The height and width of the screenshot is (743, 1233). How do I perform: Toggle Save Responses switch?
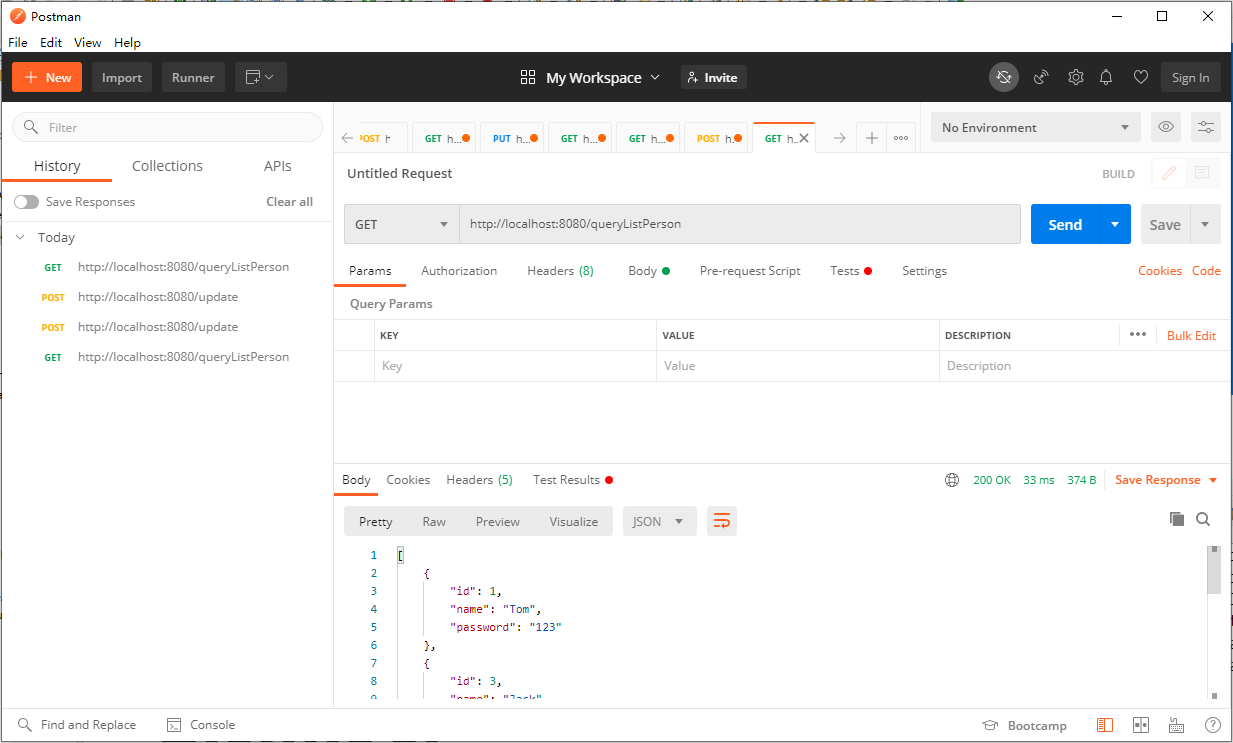[26, 202]
